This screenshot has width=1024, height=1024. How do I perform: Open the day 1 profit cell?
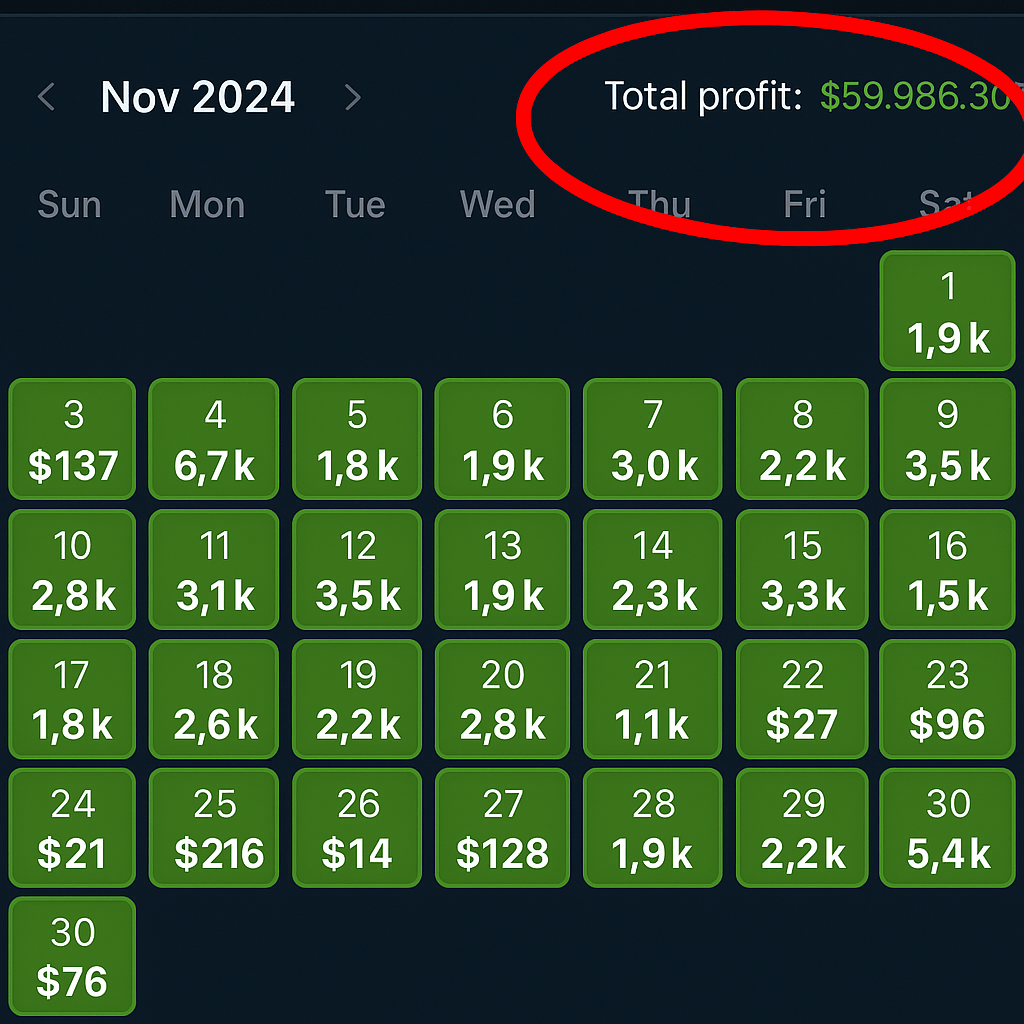pyautogui.click(x=948, y=311)
